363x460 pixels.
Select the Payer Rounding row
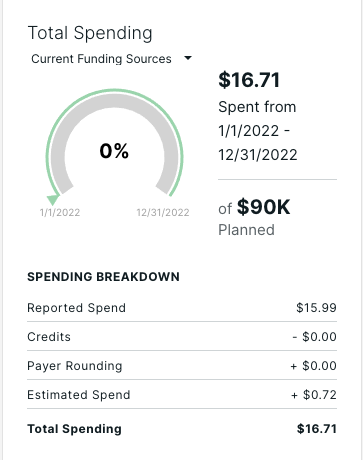pyautogui.click(x=182, y=366)
